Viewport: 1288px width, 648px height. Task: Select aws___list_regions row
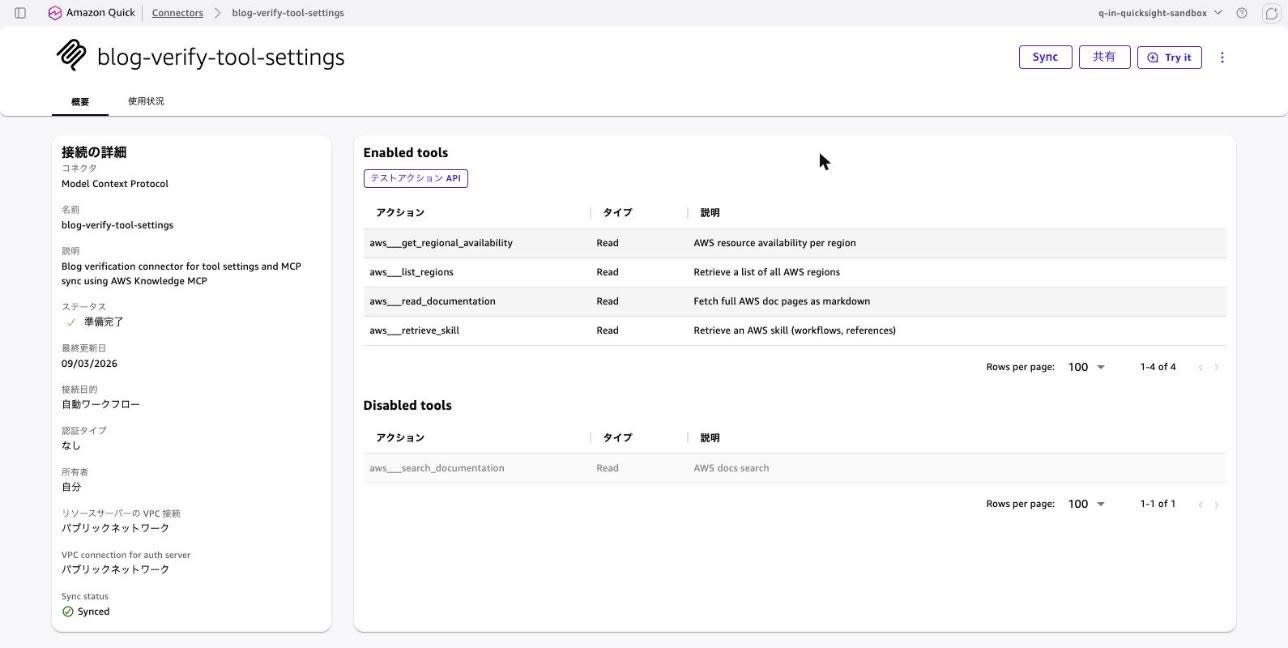pyautogui.click(x=795, y=272)
